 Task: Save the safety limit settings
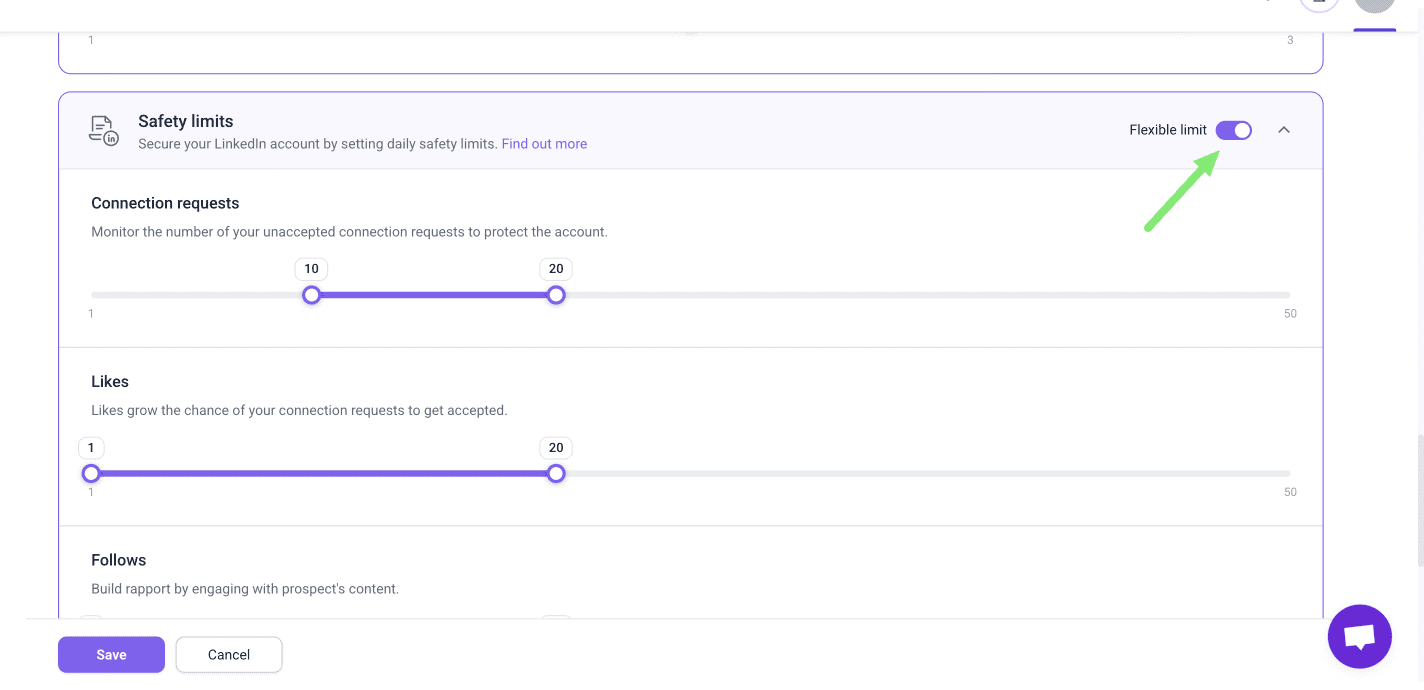pos(111,655)
